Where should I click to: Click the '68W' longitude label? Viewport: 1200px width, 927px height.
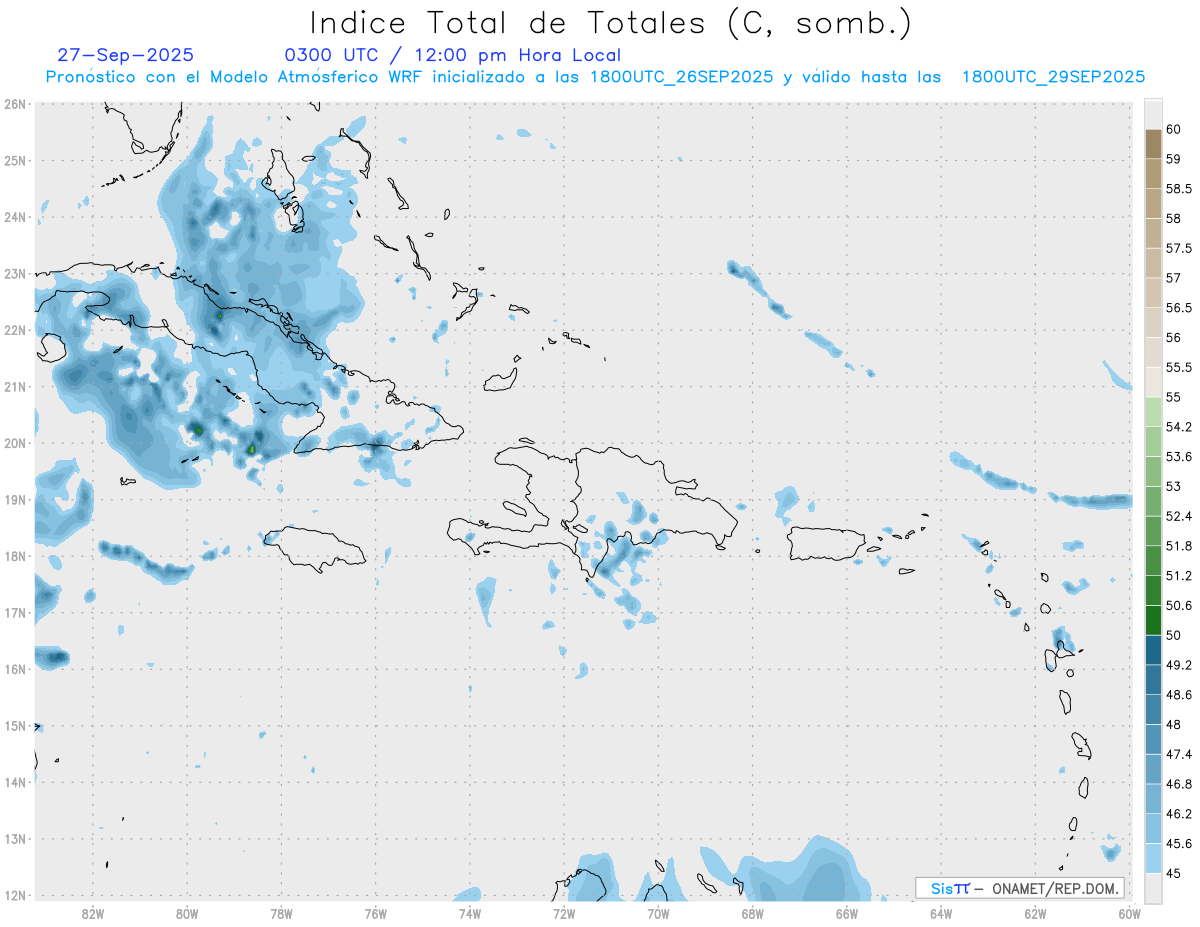[752, 913]
